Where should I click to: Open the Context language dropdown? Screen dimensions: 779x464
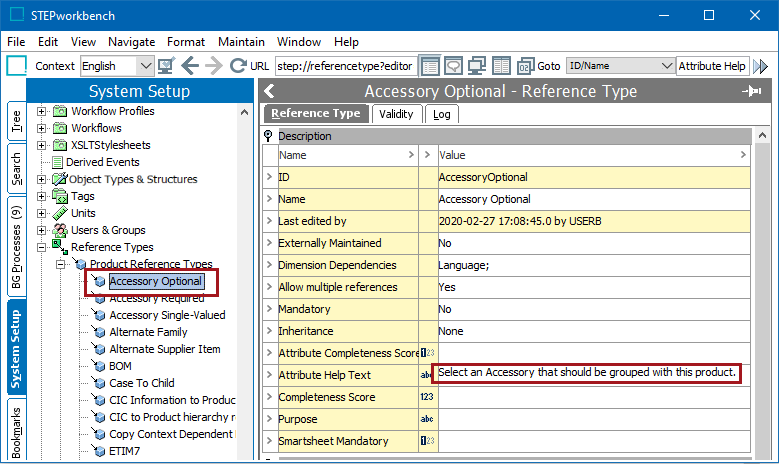[145, 66]
